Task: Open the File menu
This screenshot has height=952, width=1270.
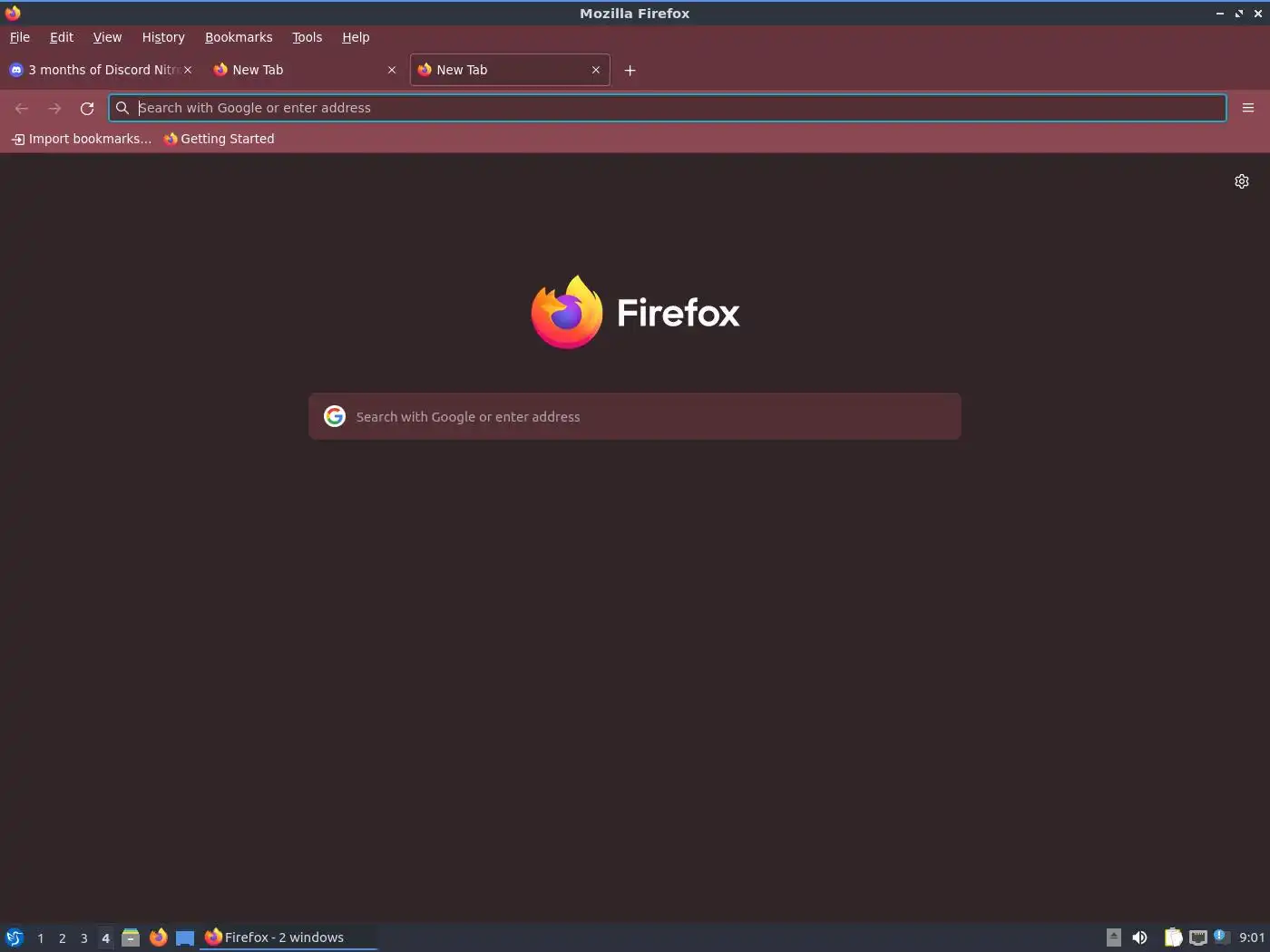Action: [20, 37]
